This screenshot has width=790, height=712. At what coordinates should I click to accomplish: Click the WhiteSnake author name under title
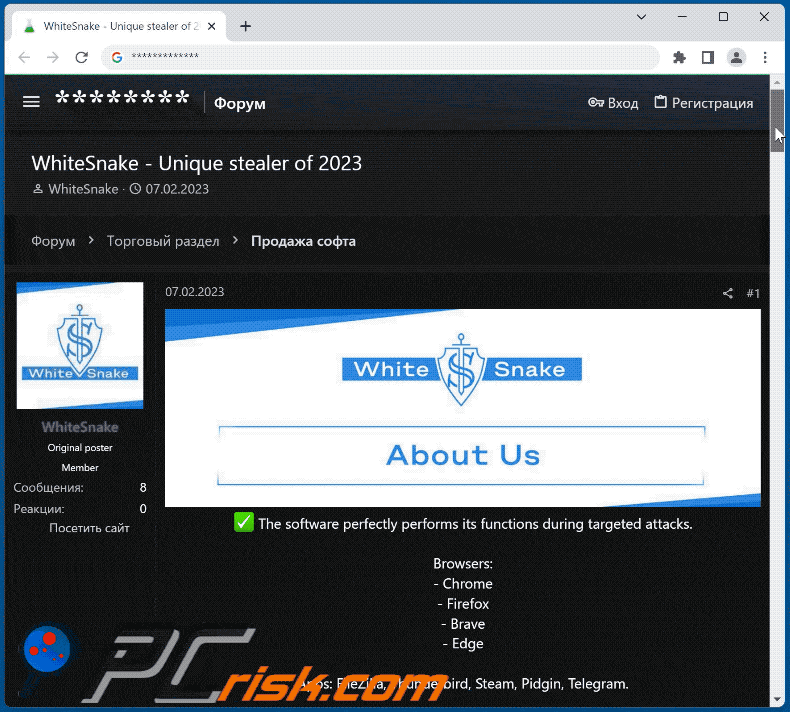pos(83,189)
